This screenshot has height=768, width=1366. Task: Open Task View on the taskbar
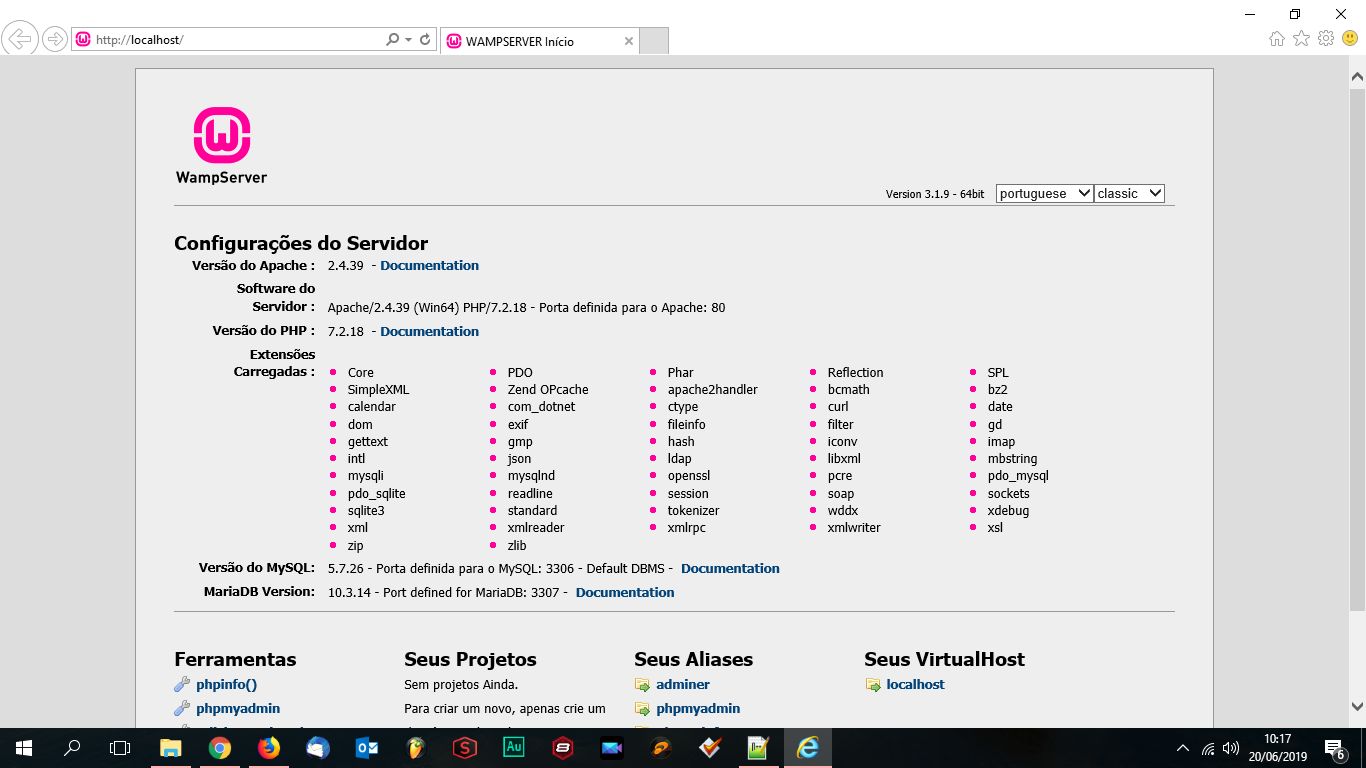click(x=120, y=748)
